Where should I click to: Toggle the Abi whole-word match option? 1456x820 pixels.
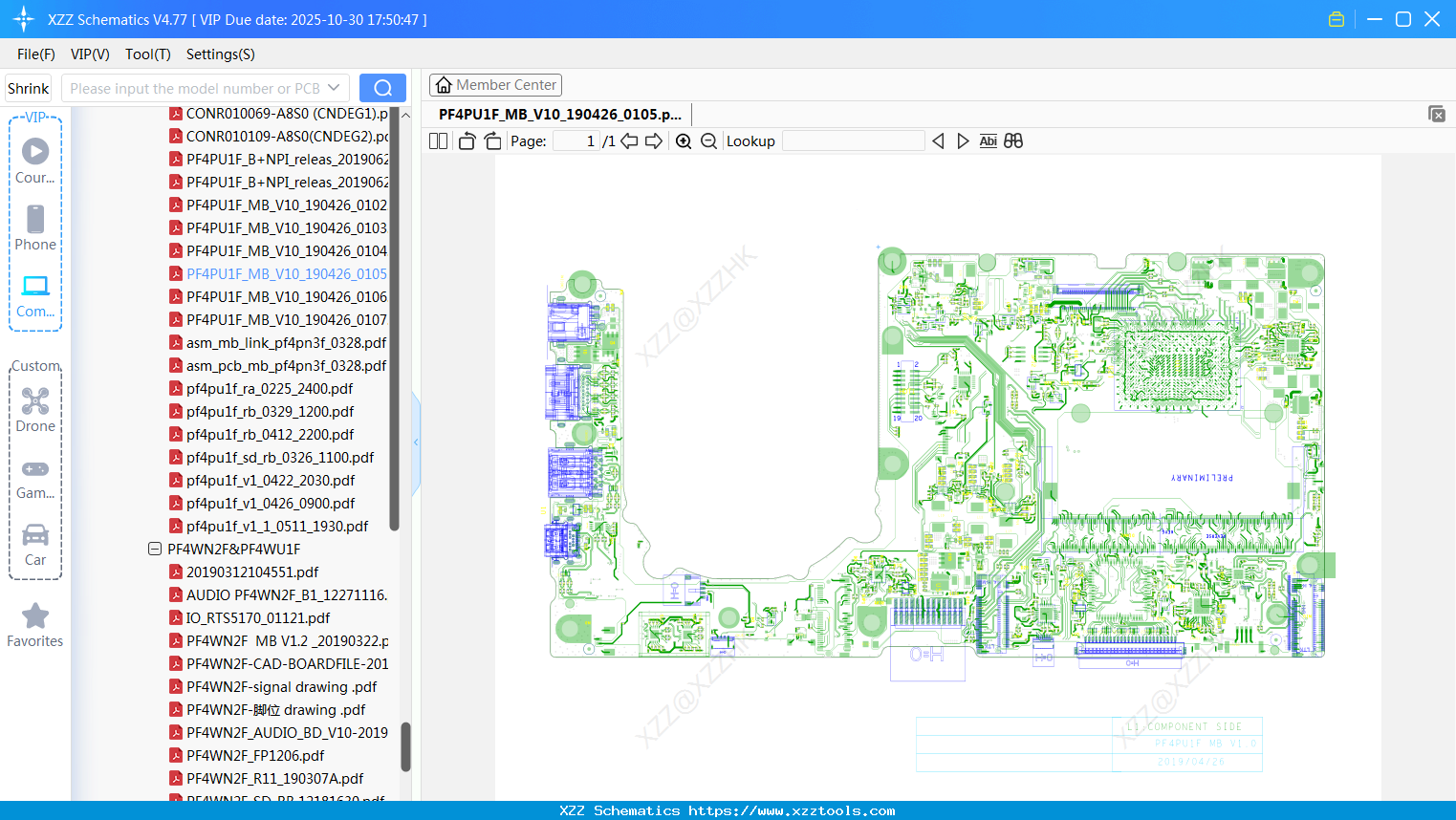pyautogui.click(x=988, y=141)
